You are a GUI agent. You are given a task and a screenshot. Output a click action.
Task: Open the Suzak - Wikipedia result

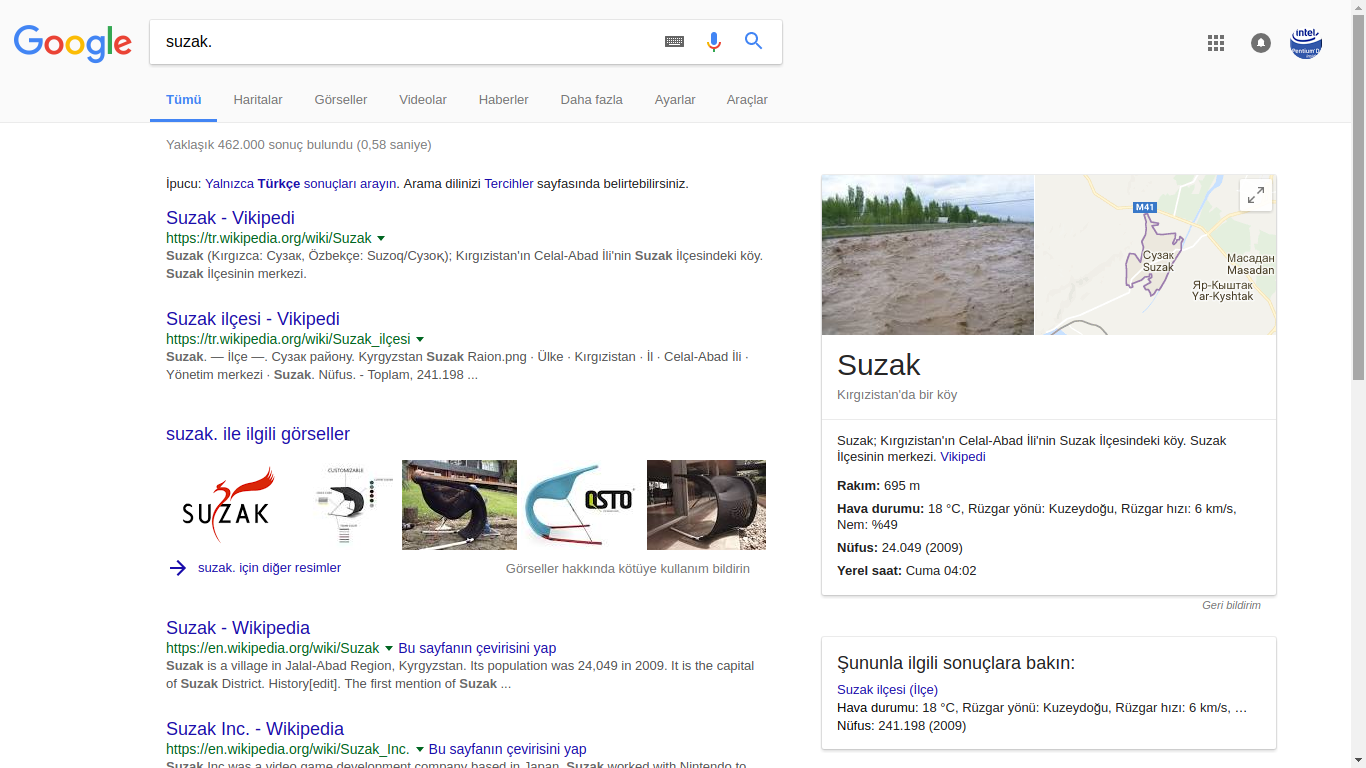coord(238,628)
